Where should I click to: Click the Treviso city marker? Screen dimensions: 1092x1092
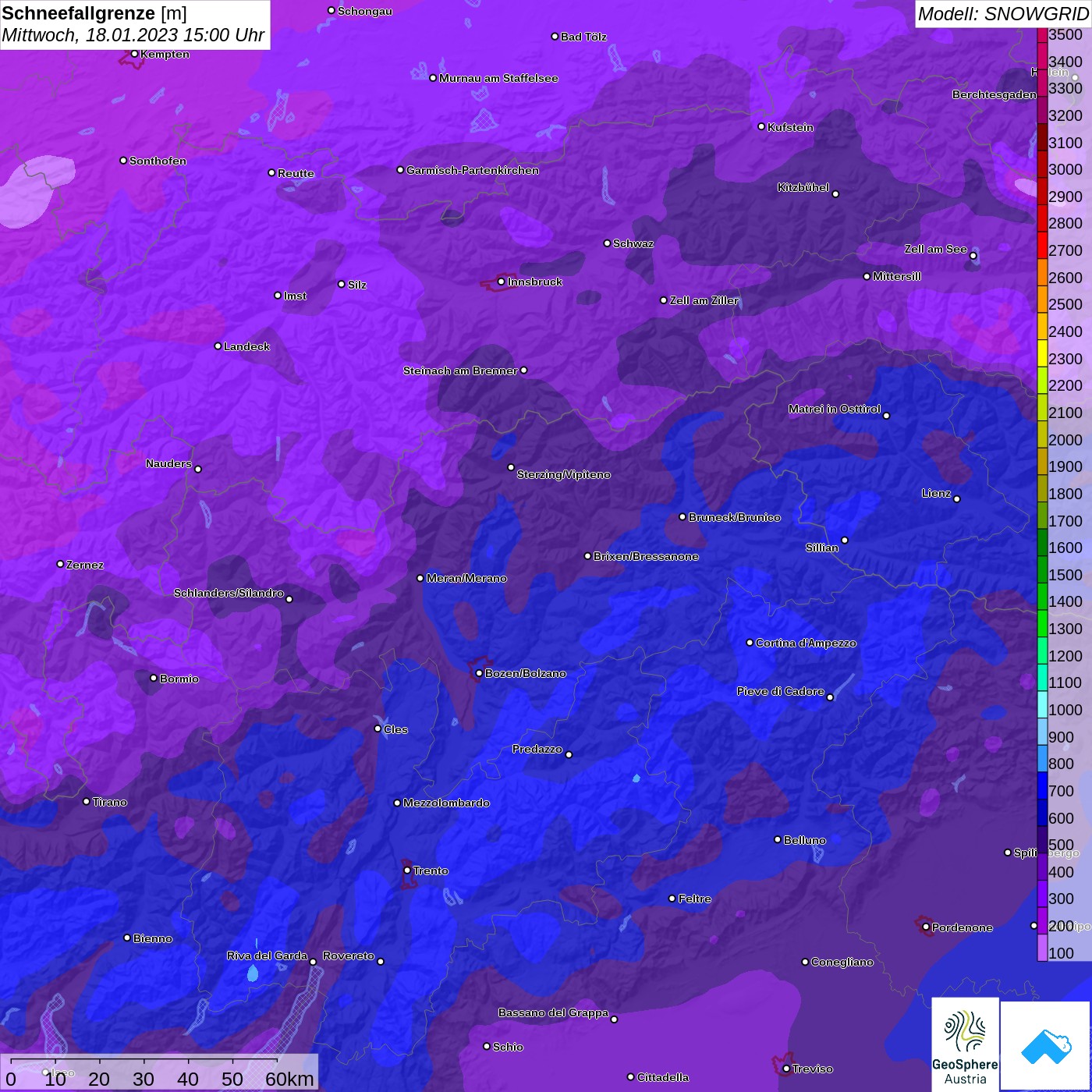pyautogui.click(x=786, y=1069)
